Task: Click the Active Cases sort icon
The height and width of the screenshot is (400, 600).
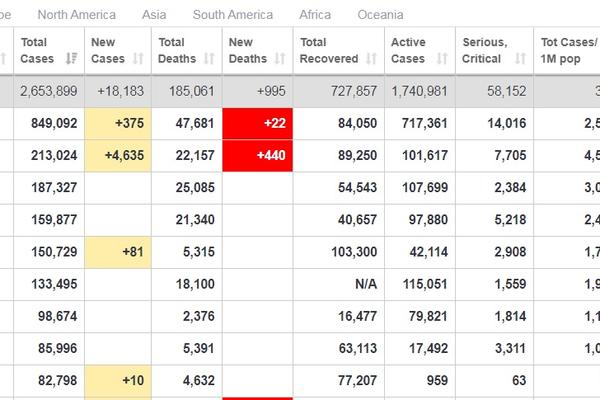Action: click(442, 59)
